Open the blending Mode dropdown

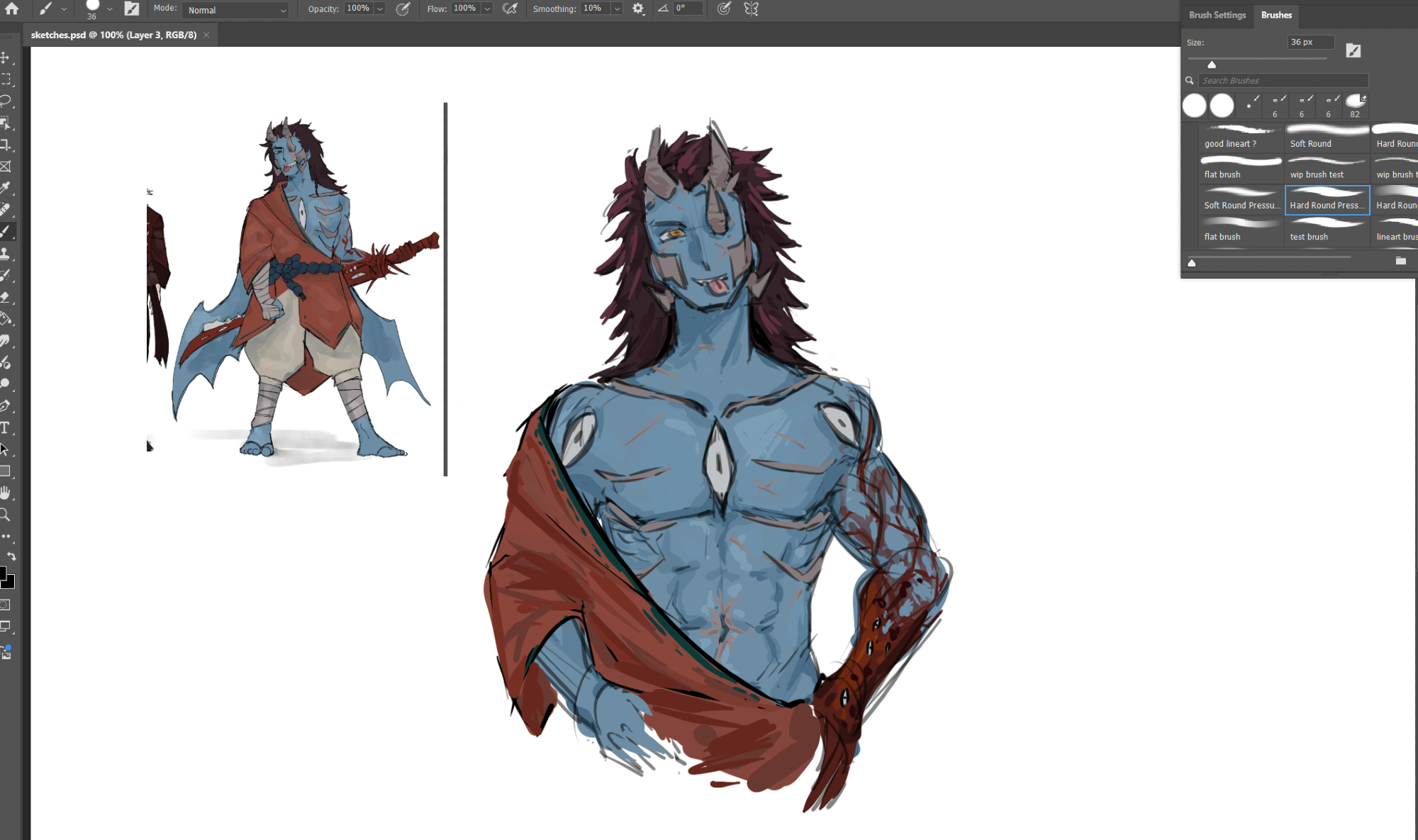tap(236, 10)
